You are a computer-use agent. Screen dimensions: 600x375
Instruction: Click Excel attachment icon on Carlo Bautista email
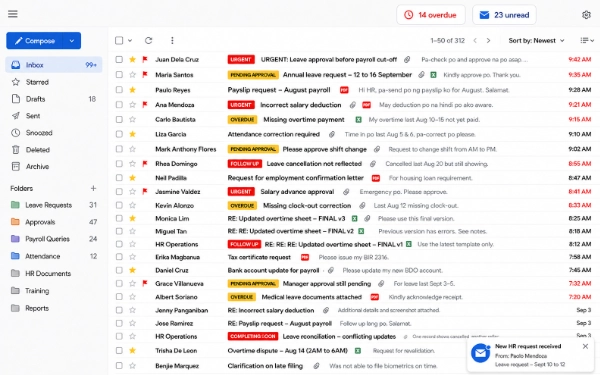click(x=358, y=120)
